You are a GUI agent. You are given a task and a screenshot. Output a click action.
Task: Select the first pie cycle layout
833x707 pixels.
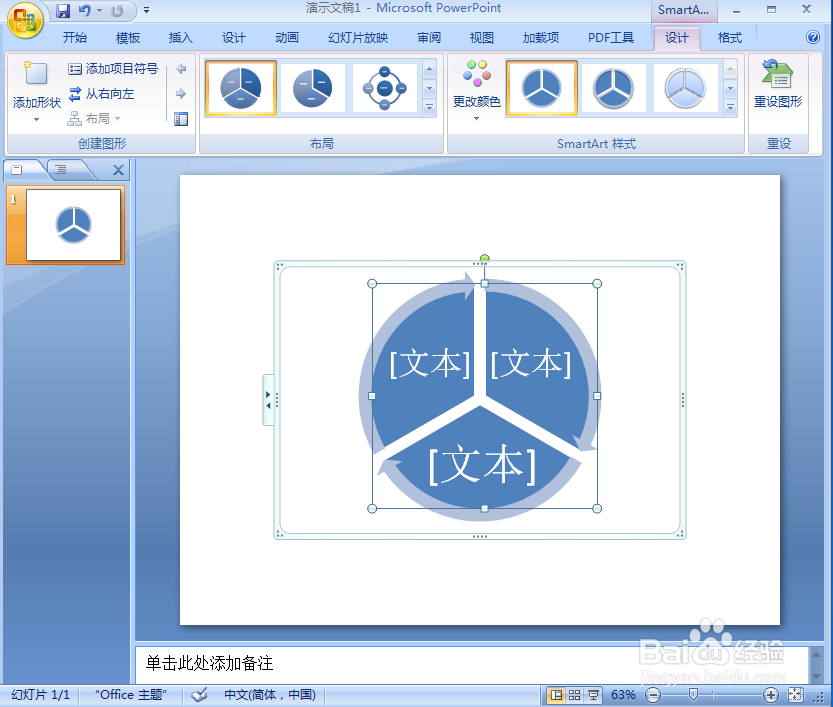[241, 88]
